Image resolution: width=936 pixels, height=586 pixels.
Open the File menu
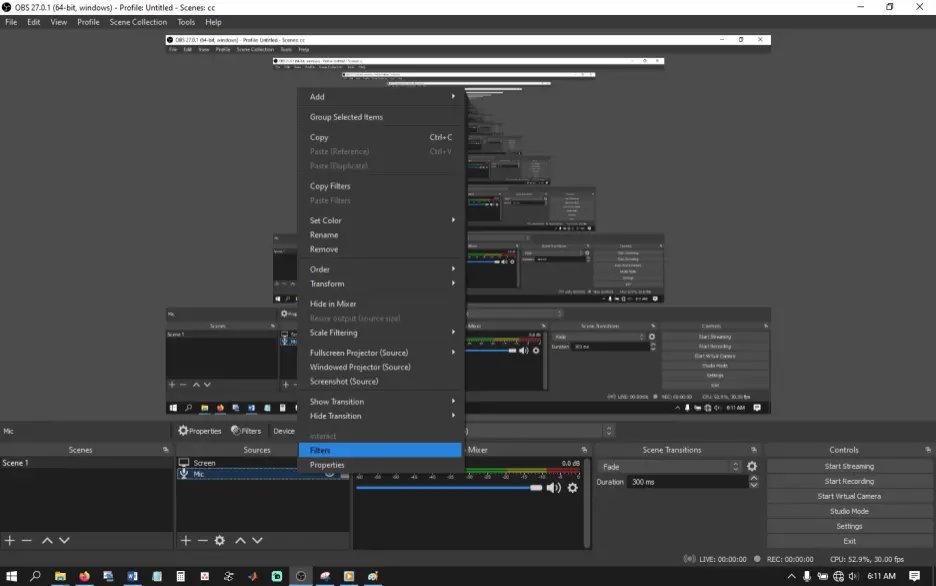coord(11,22)
